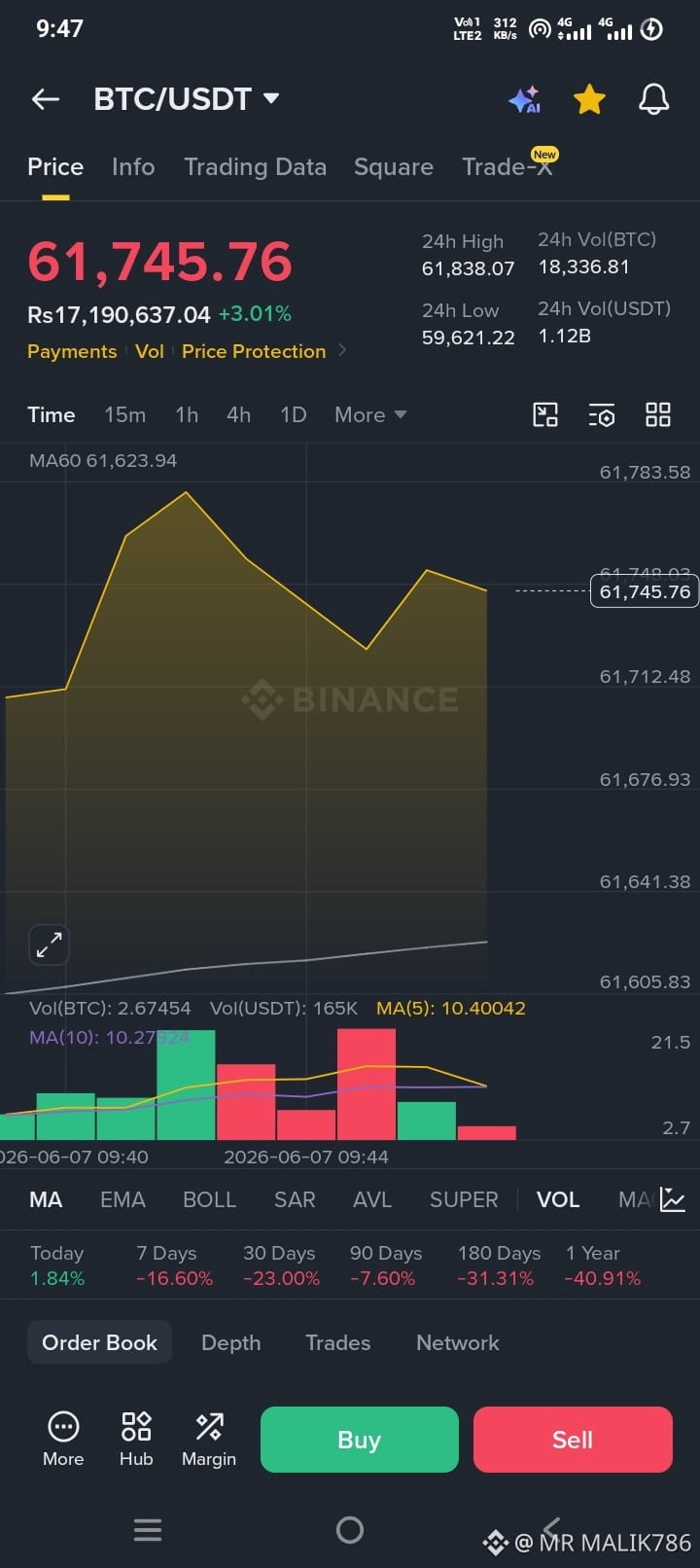Image resolution: width=700 pixels, height=1568 pixels.
Task: Select the AVL indicator
Action: pyautogui.click(x=372, y=1200)
